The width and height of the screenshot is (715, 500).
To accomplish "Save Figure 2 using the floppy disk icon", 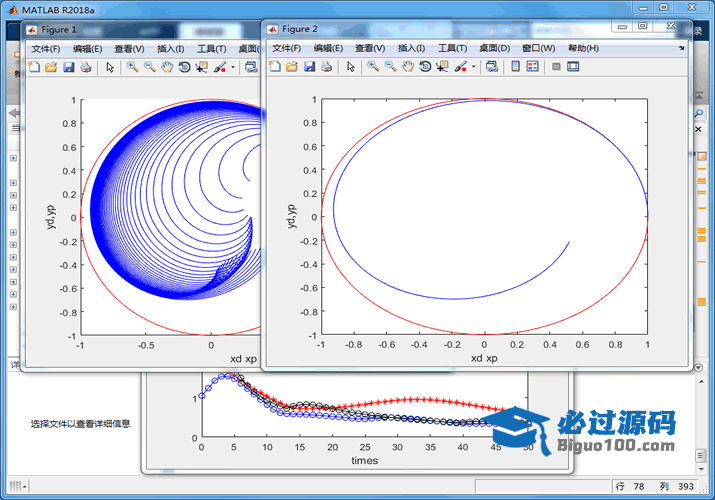I will coord(309,67).
